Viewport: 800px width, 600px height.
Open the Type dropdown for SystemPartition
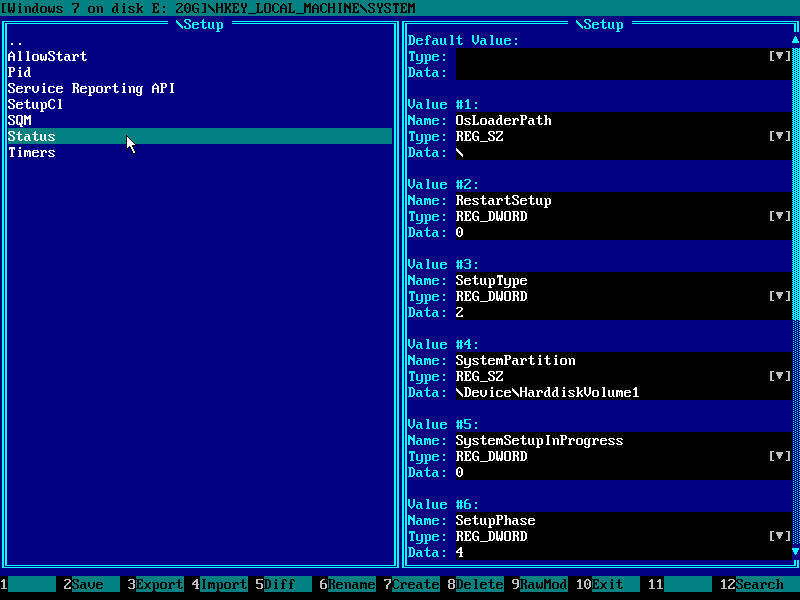780,377
